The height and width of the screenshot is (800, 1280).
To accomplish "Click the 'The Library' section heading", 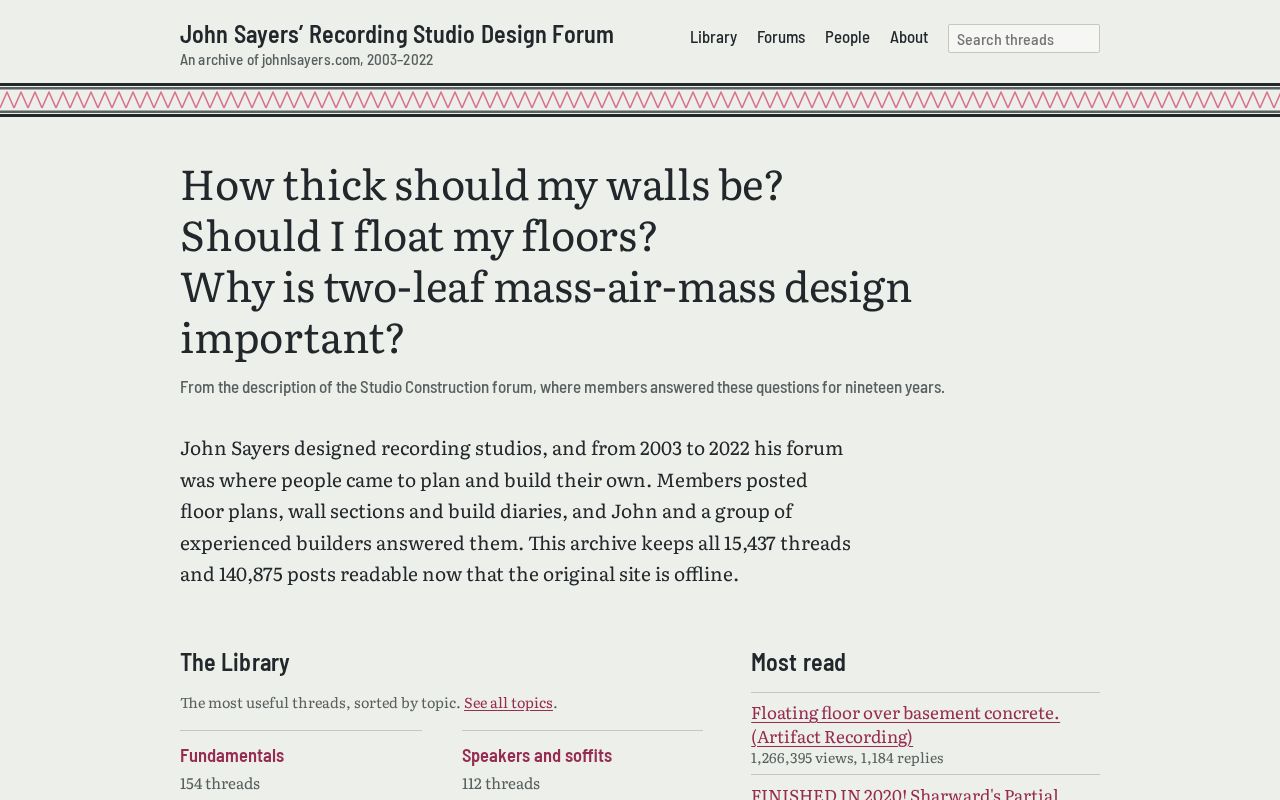I will click(x=235, y=662).
